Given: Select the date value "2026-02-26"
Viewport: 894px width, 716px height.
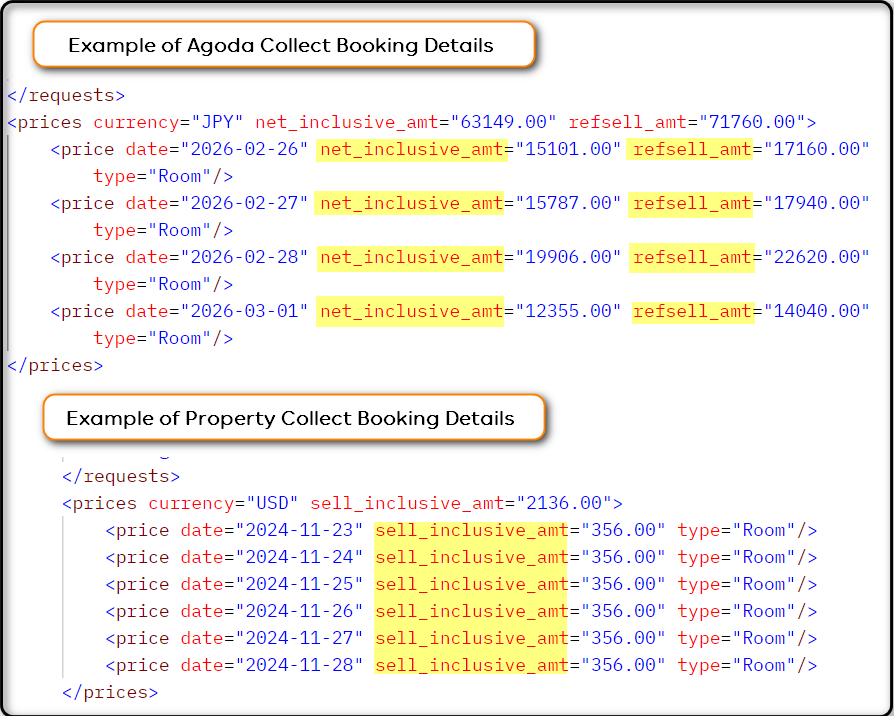Looking at the screenshot, I should click(244, 149).
